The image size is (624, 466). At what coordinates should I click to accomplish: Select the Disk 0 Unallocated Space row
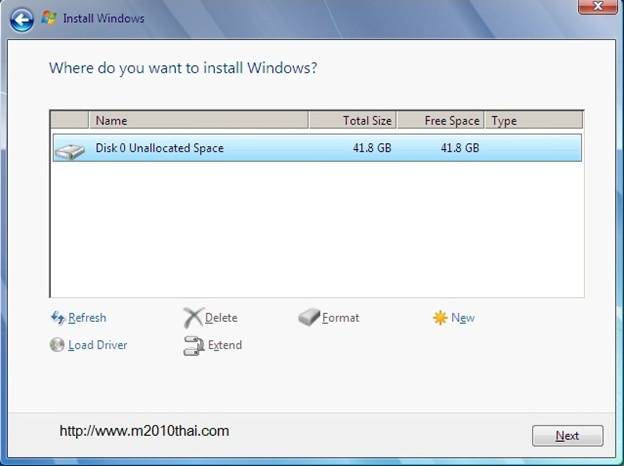[x=317, y=148]
